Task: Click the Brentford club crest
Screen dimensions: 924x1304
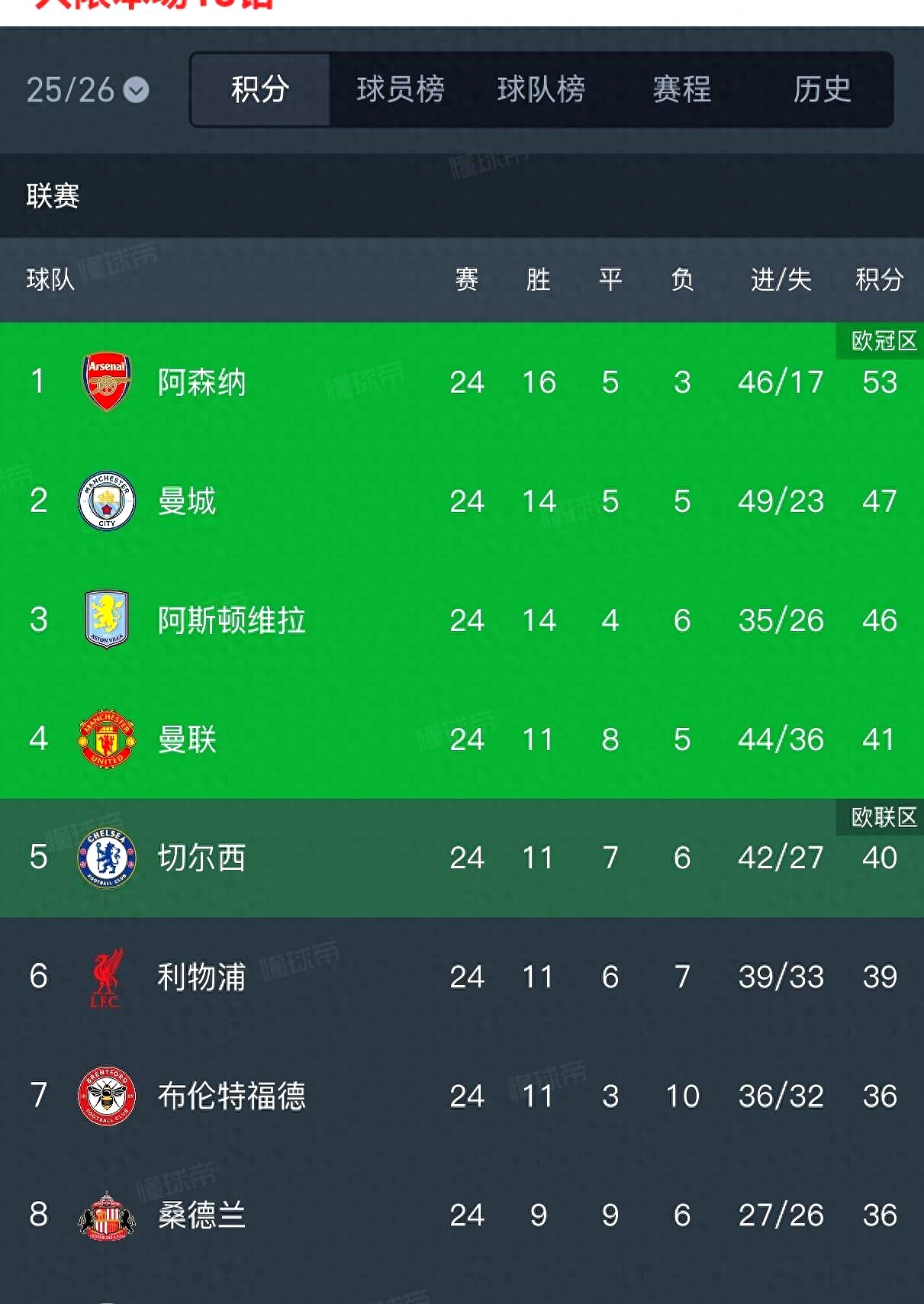Action: pyautogui.click(x=107, y=1096)
